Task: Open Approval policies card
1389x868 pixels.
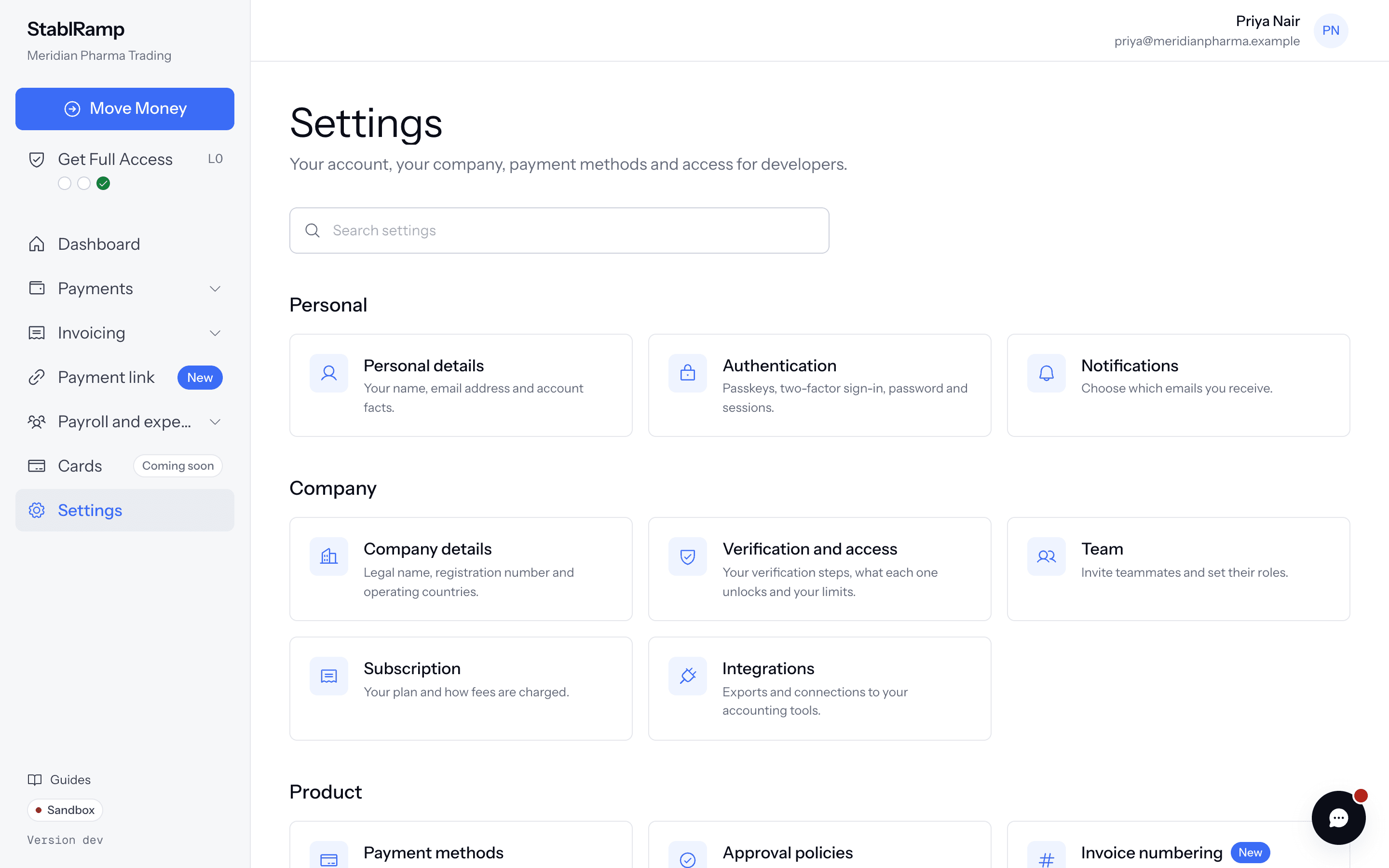Action: tap(819, 844)
